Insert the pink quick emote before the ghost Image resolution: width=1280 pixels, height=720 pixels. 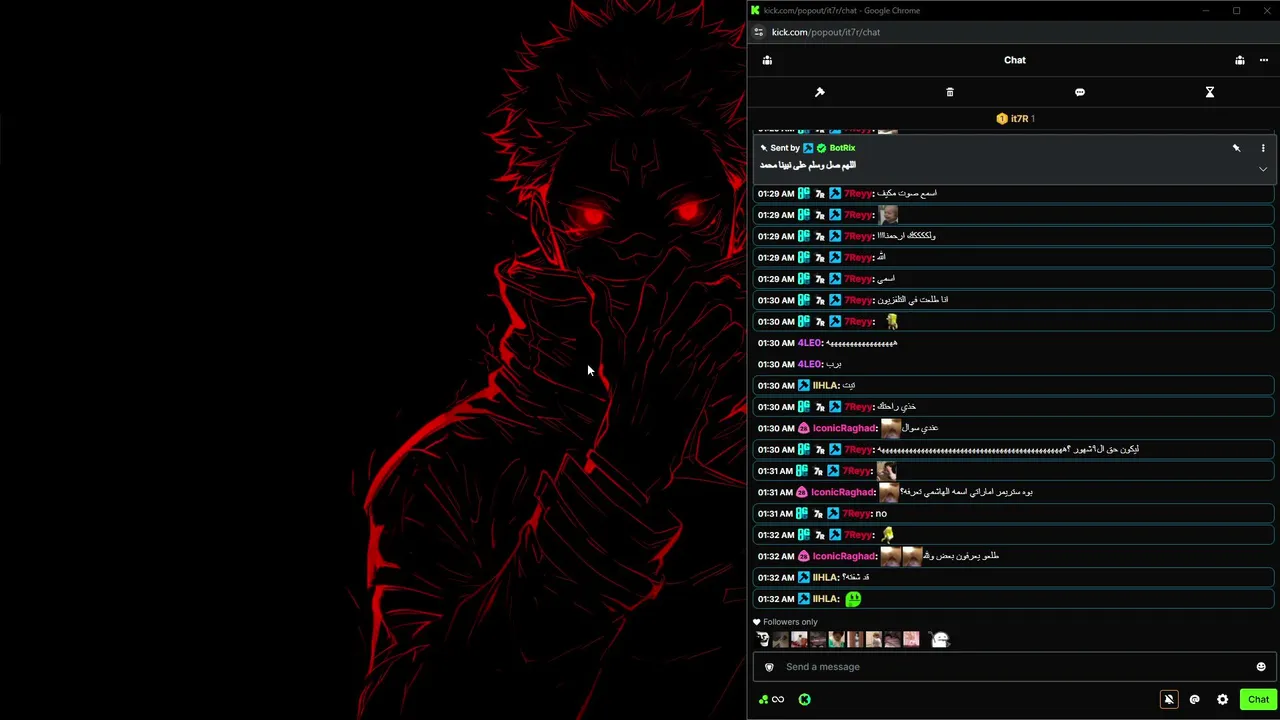click(911, 640)
